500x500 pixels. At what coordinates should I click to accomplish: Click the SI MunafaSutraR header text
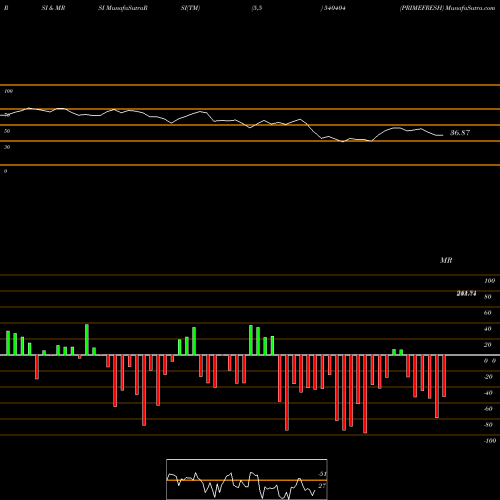[x=123, y=8]
